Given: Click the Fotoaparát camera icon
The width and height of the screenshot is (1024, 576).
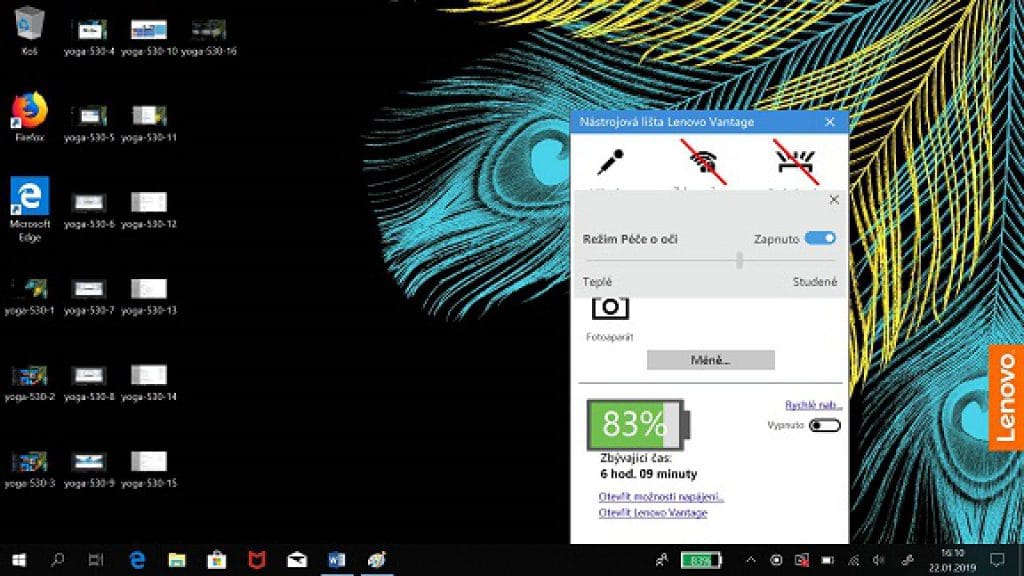Looking at the screenshot, I should click(x=610, y=308).
